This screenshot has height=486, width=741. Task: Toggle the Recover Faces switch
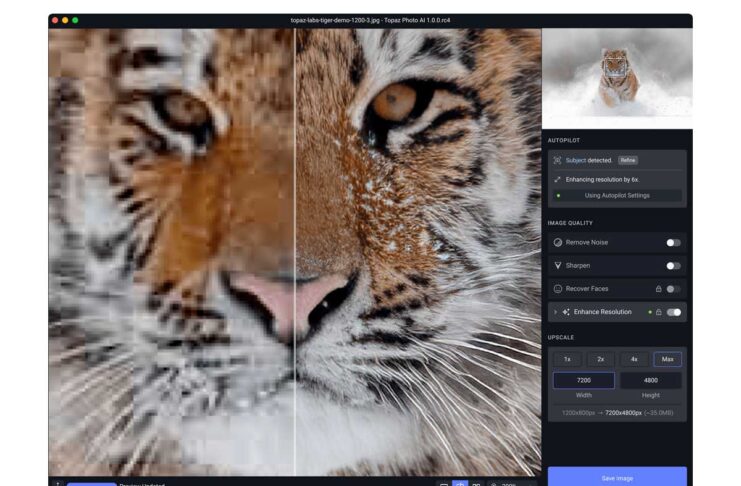point(673,289)
